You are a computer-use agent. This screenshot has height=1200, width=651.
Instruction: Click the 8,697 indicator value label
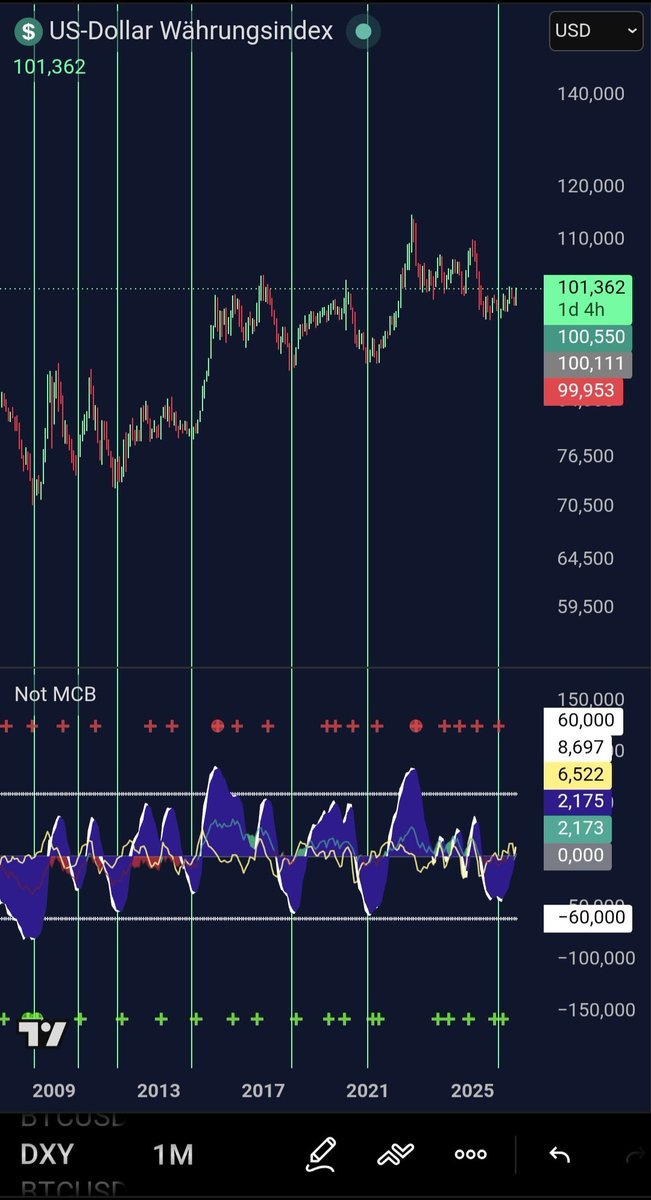[x=580, y=747]
